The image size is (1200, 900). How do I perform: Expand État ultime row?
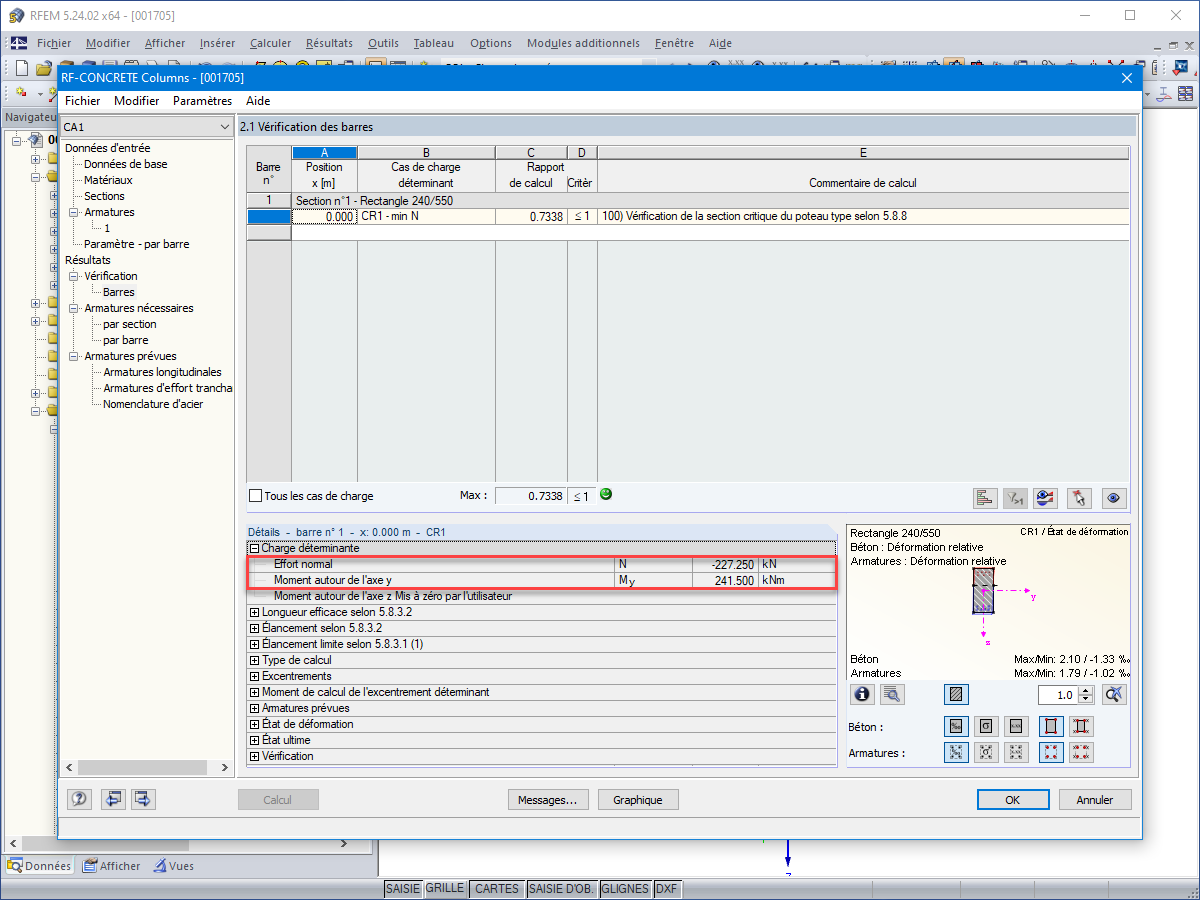coord(255,740)
